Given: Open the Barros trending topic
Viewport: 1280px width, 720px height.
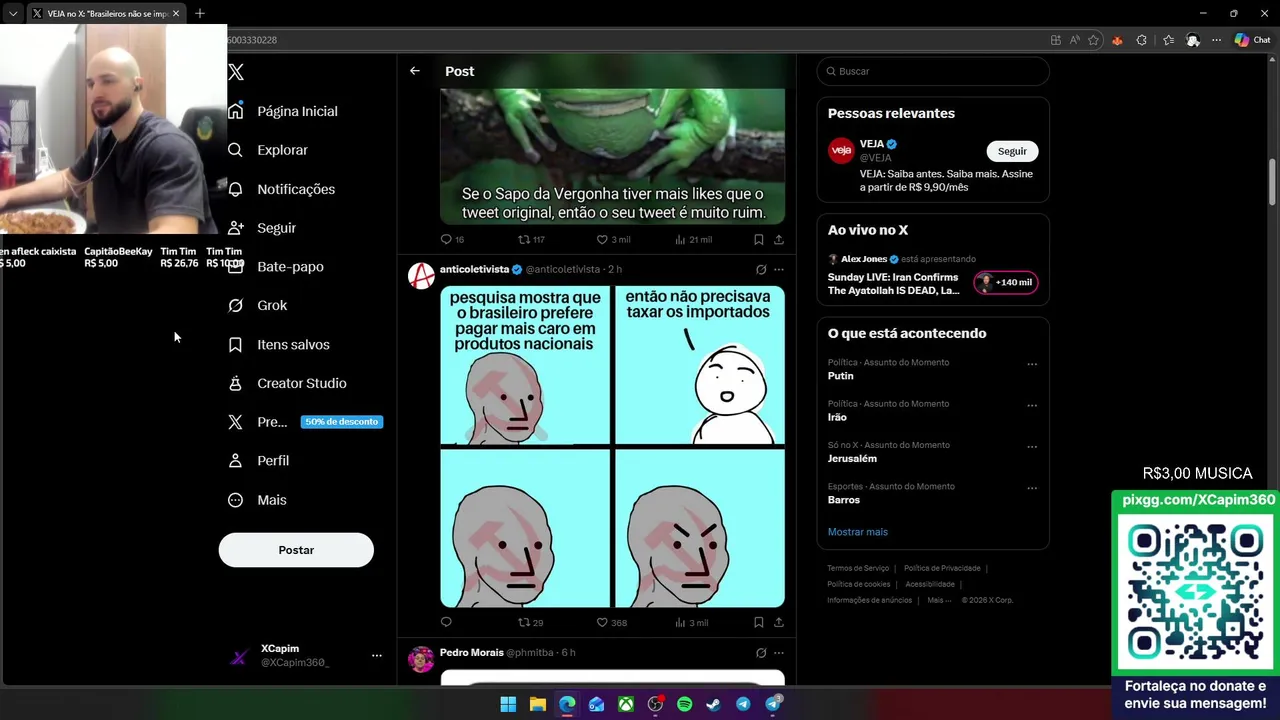Looking at the screenshot, I should coord(844,499).
